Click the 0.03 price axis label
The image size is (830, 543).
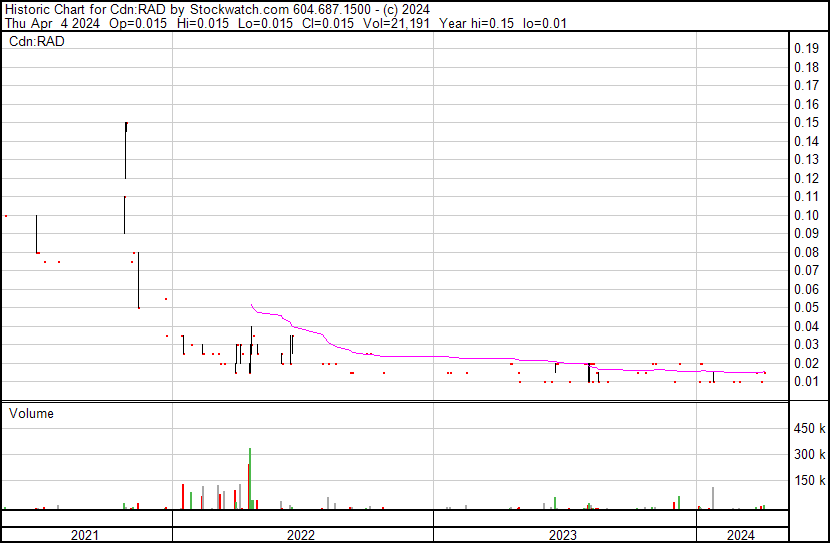pyautogui.click(x=806, y=344)
